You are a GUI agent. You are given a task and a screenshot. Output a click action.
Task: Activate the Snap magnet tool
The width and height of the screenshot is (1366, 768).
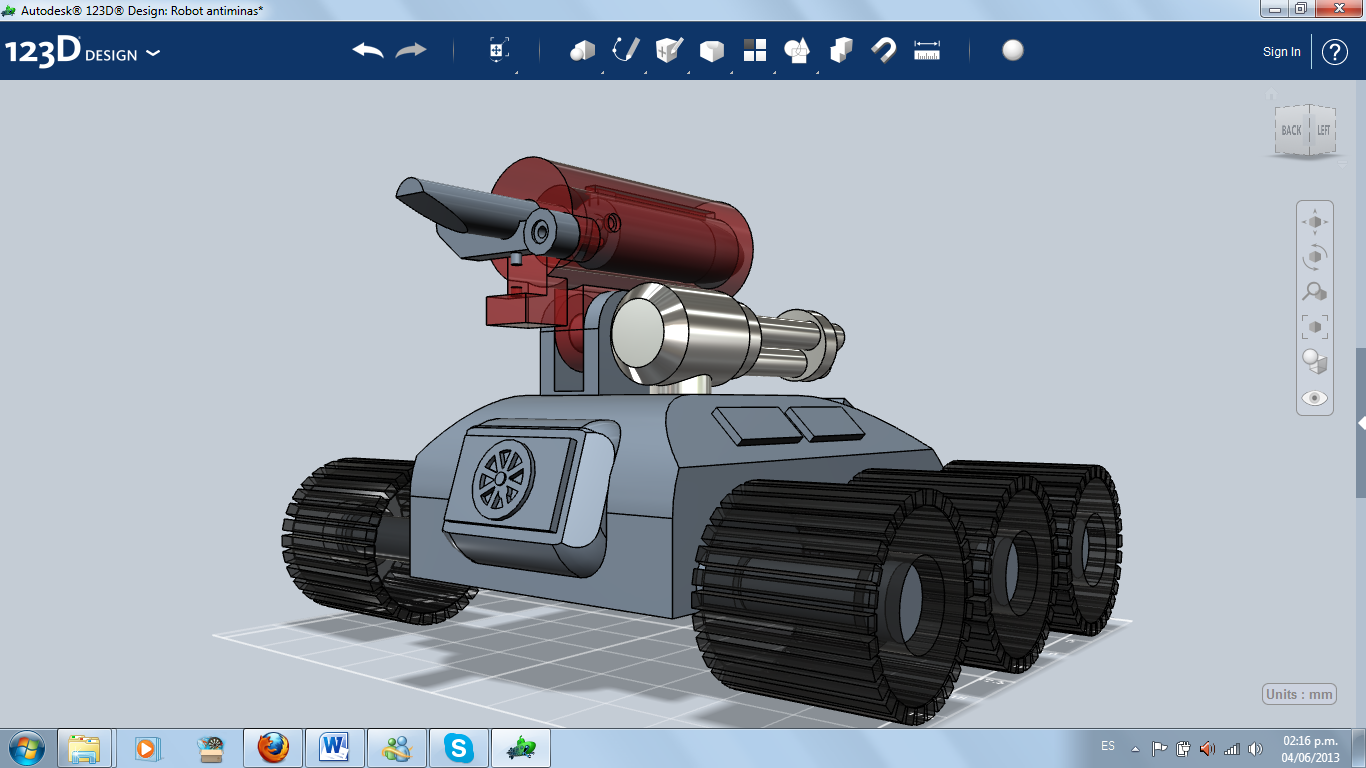[x=884, y=50]
